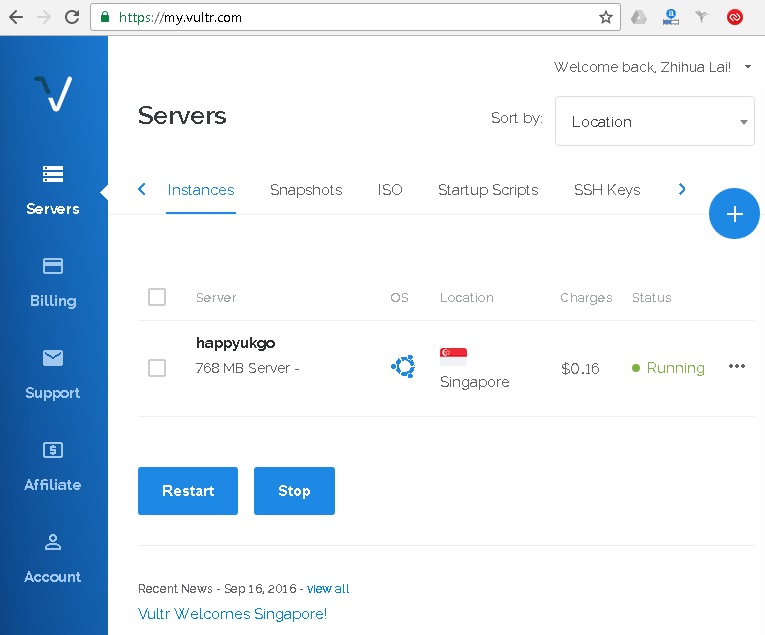
Task: Open Billing via the card icon
Action: pyautogui.click(x=53, y=266)
